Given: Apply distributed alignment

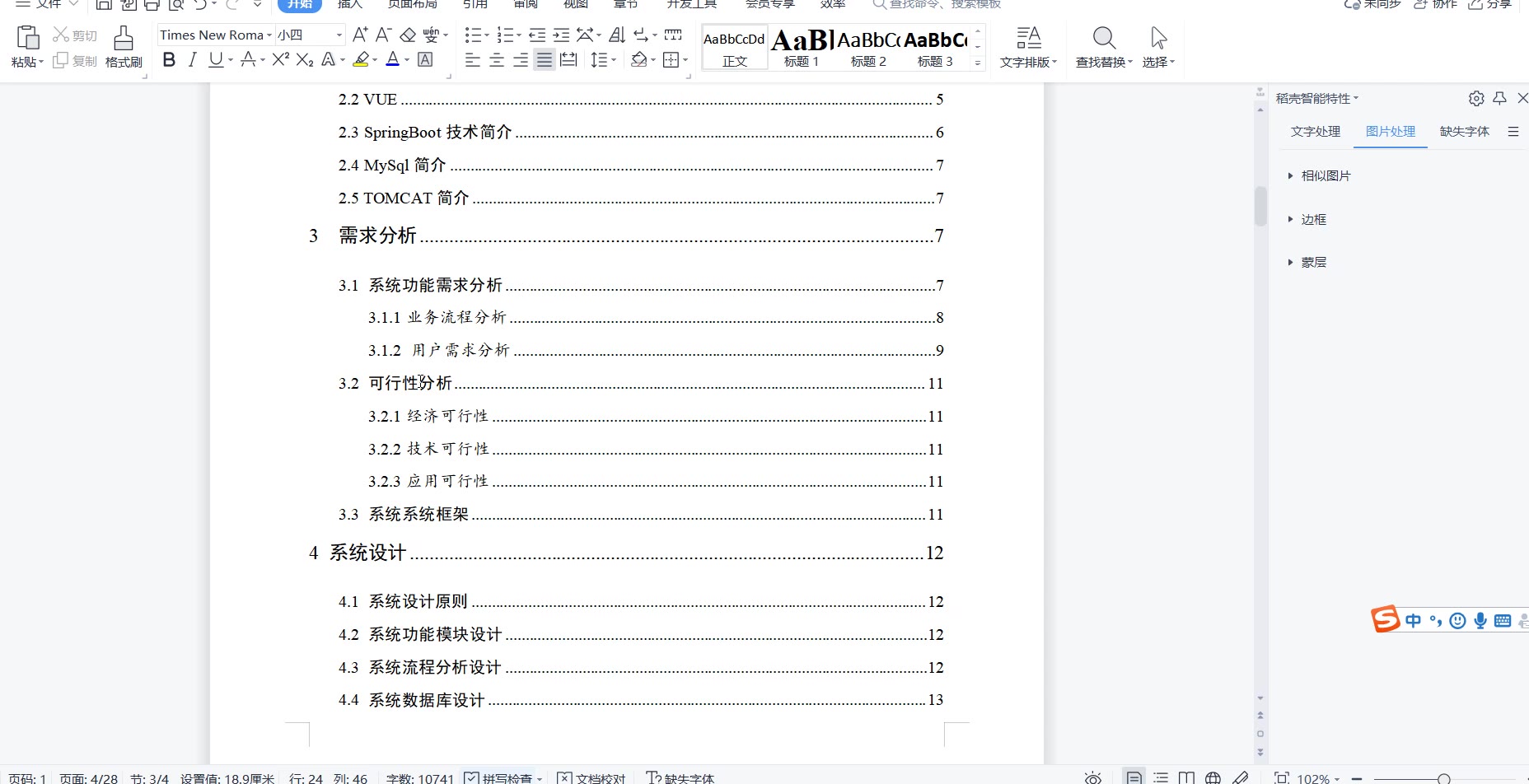Looking at the screenshot, I should (x=568, y=59).
